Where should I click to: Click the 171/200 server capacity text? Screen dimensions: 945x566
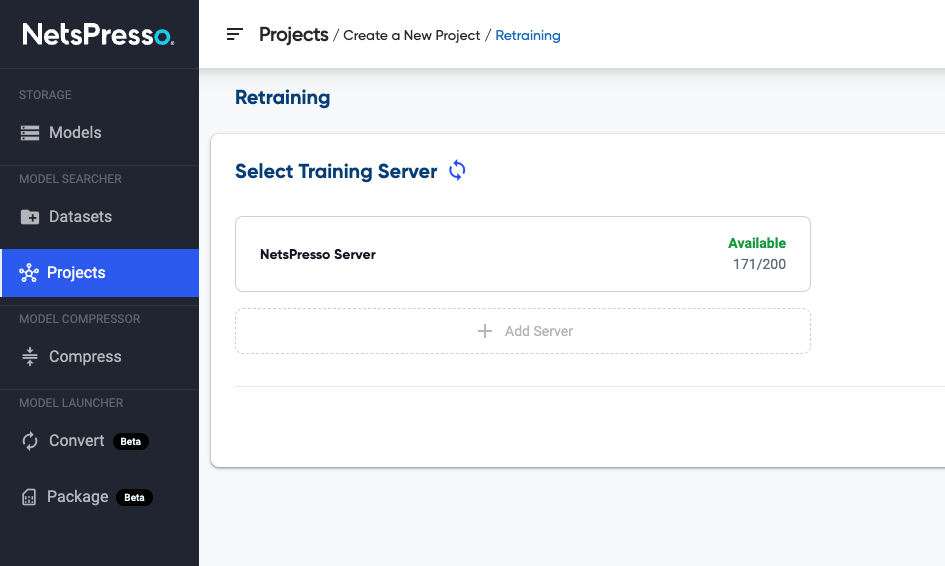click(x=759, y=264)
